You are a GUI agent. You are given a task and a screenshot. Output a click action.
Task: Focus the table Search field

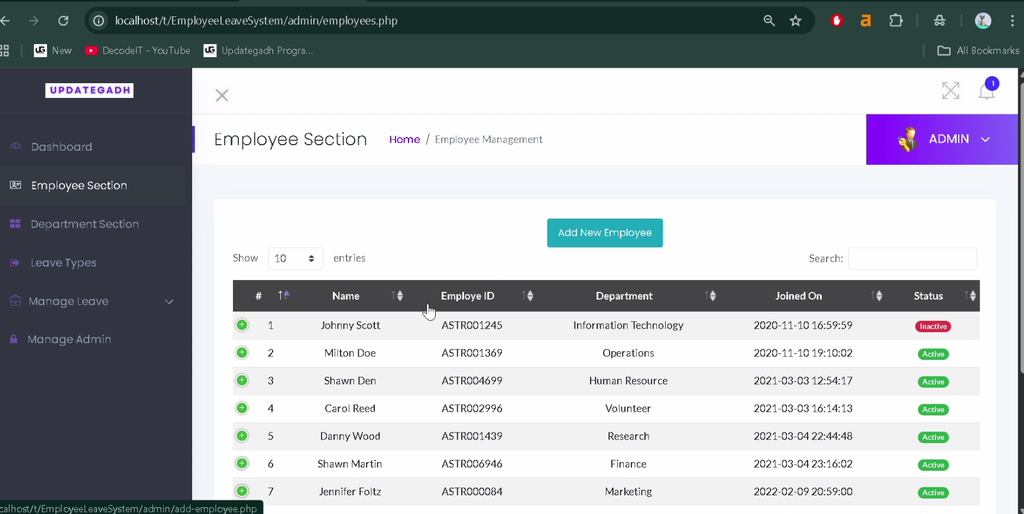click(912, 258)
